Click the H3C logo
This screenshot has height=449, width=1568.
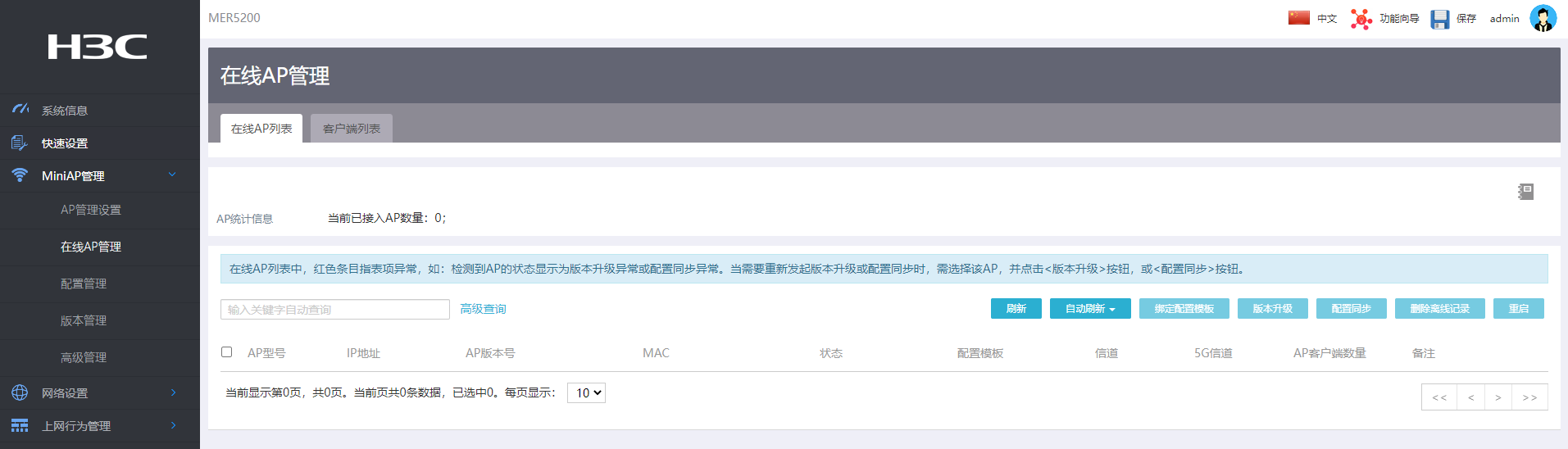pos(98,47)
